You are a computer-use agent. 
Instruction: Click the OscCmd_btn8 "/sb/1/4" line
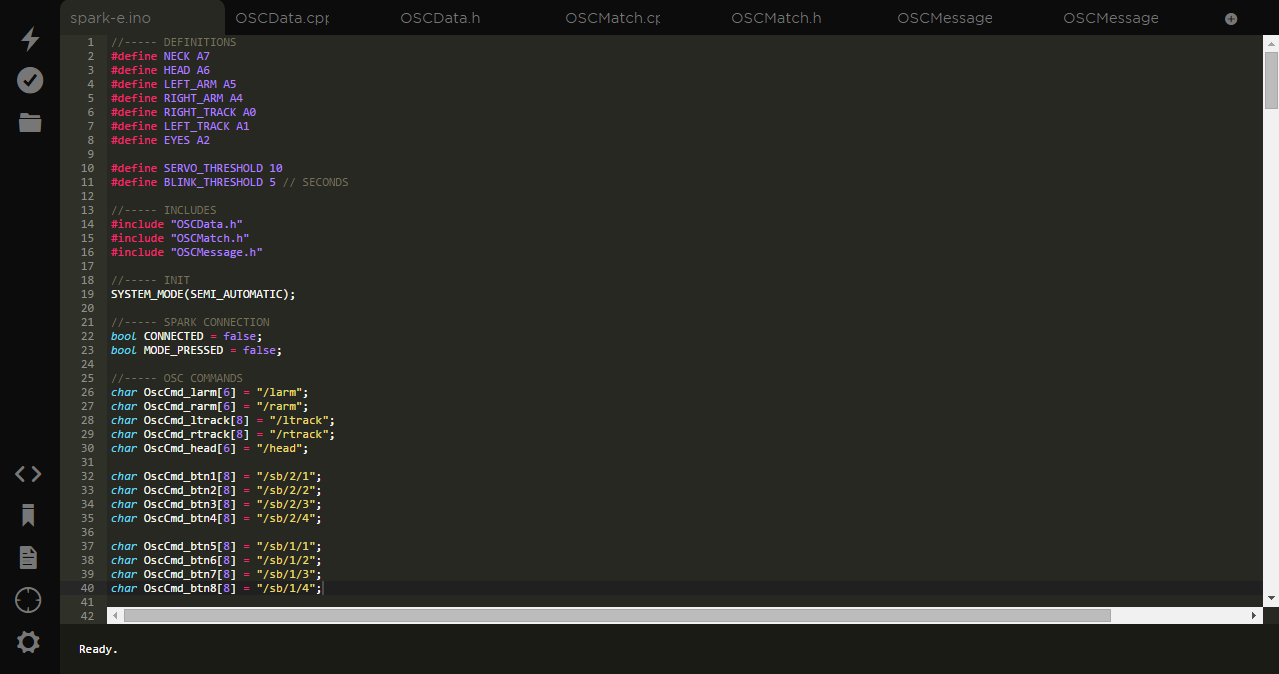217,588
